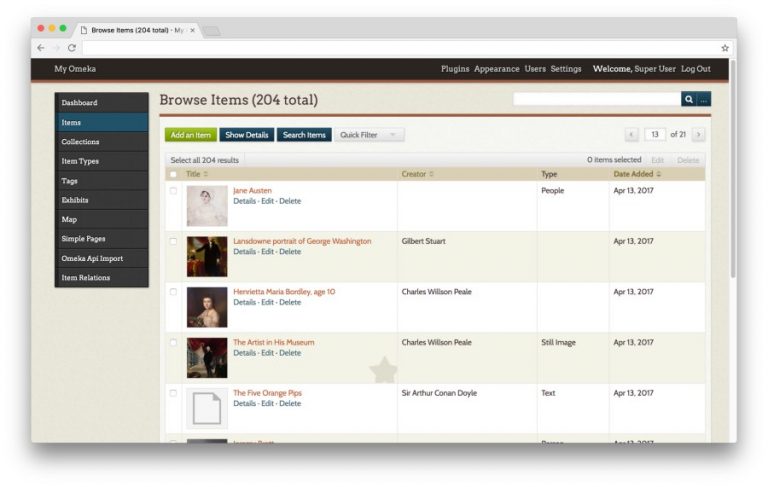Click the Add an Item button

coord(190,135)
